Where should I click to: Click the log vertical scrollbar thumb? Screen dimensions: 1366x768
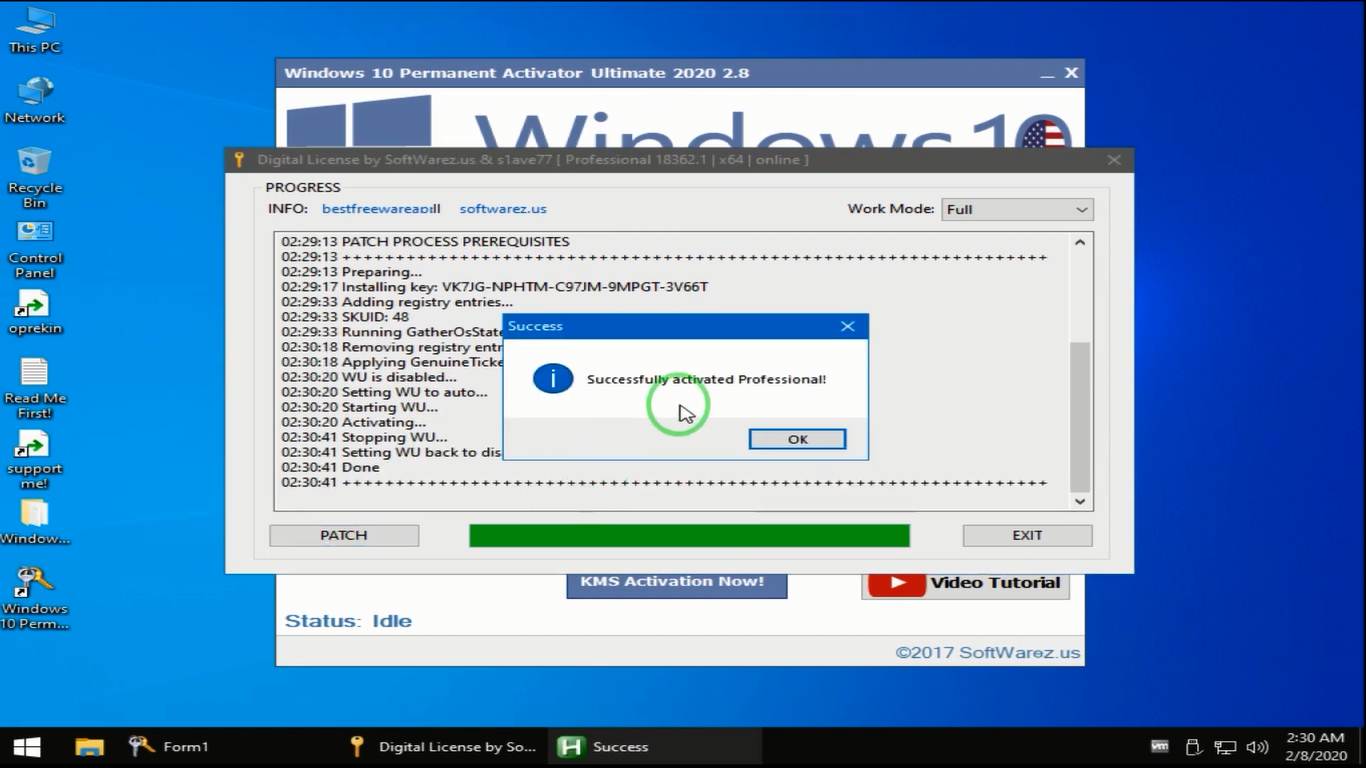[1080, 416]
